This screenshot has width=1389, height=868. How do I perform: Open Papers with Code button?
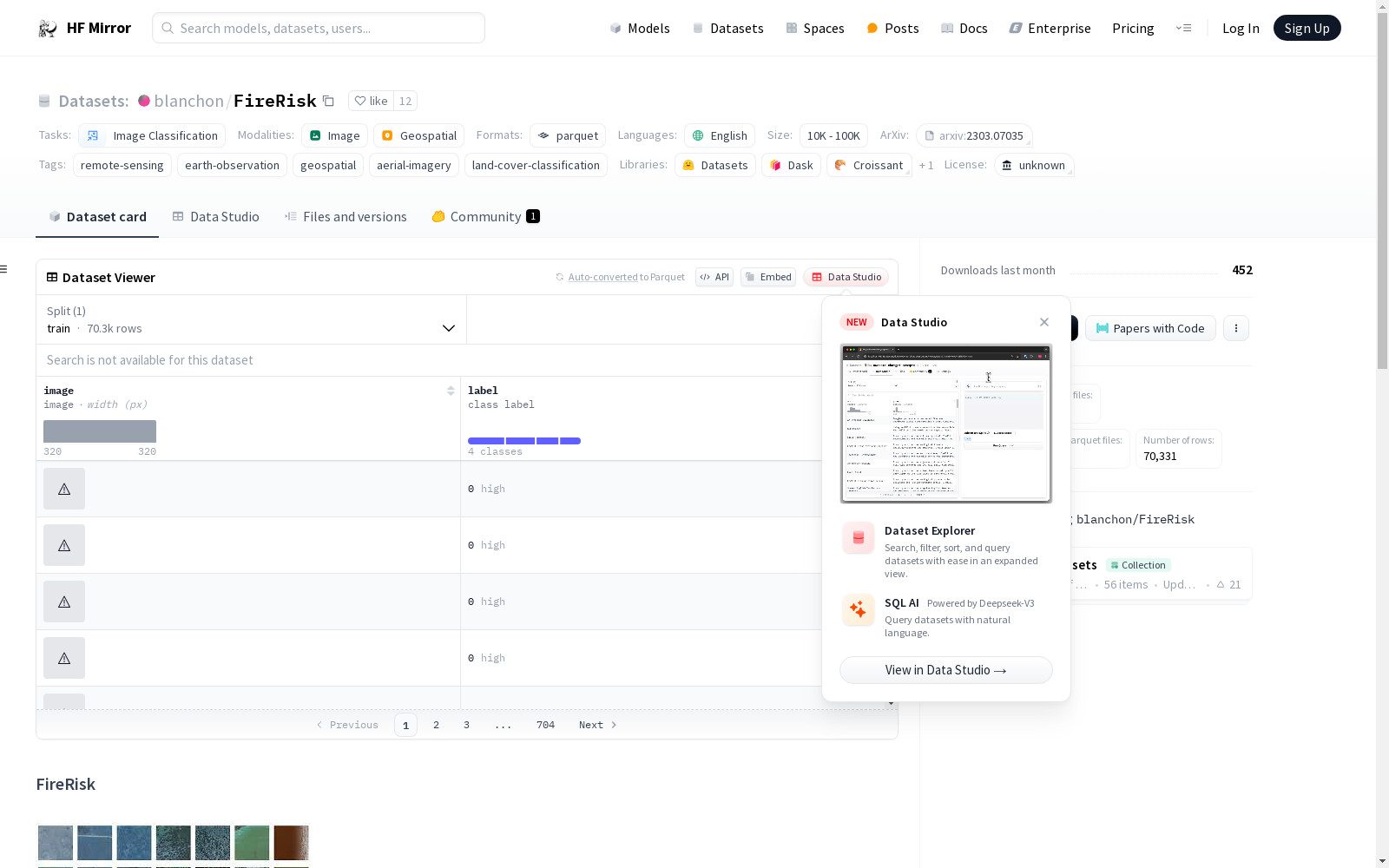1150,328
